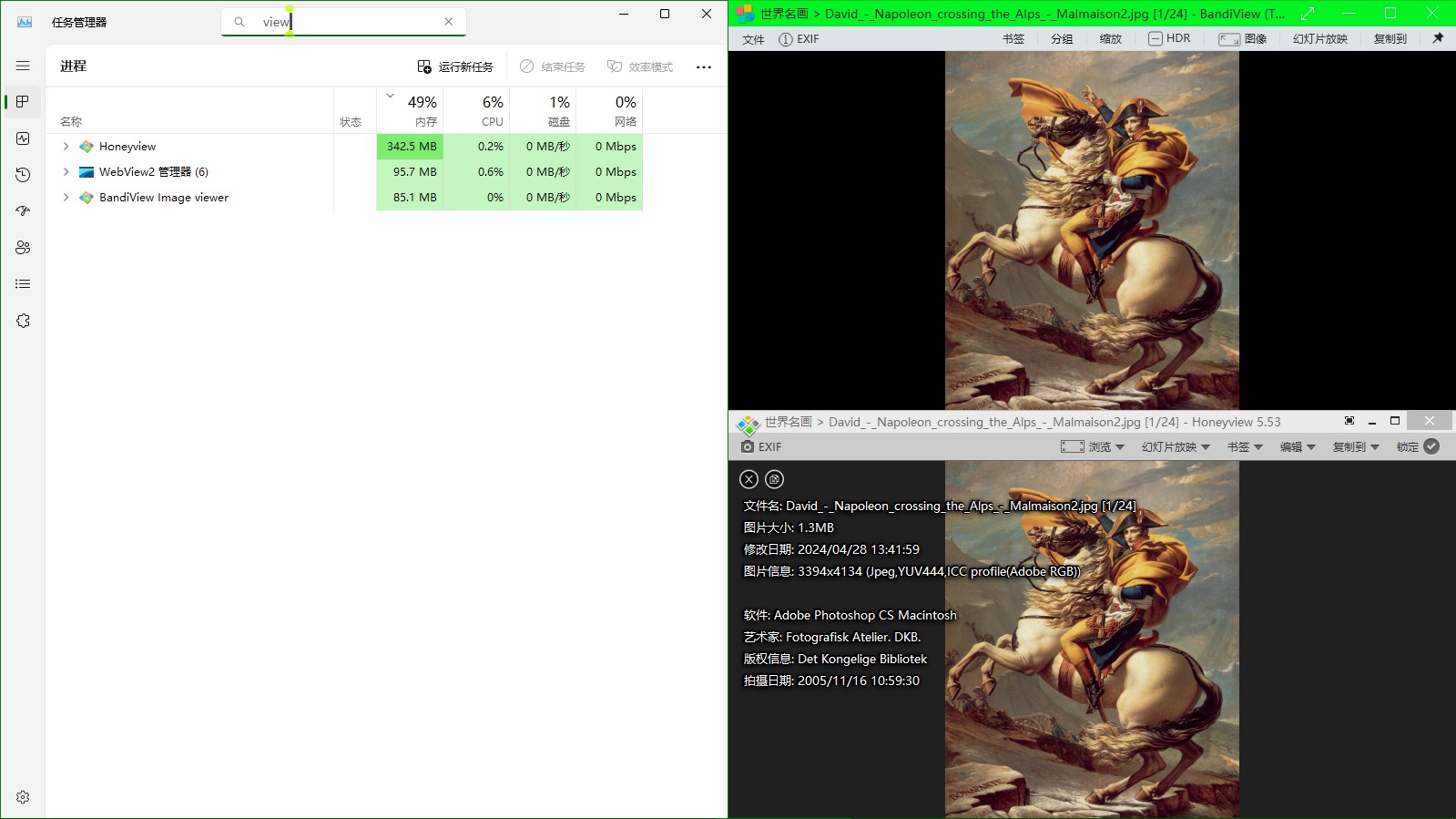Image resolution: width=1456 pixels, height=819 pixels.
Task: Sort by the 内存 memory column
Action: [410, 110]
